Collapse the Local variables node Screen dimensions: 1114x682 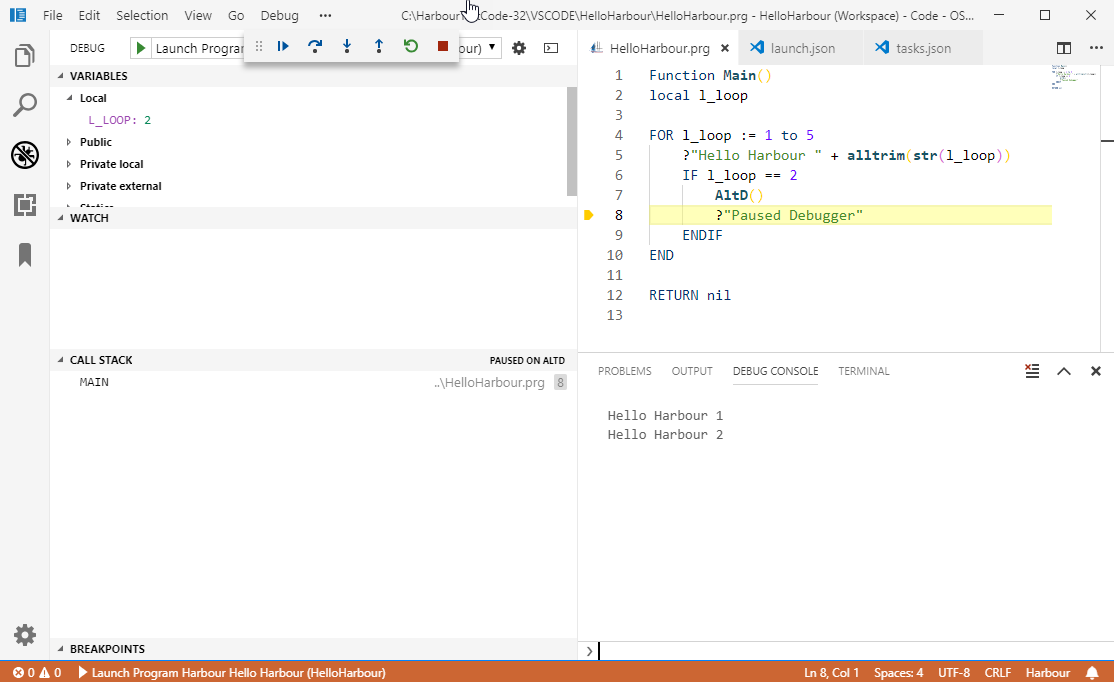93,98
